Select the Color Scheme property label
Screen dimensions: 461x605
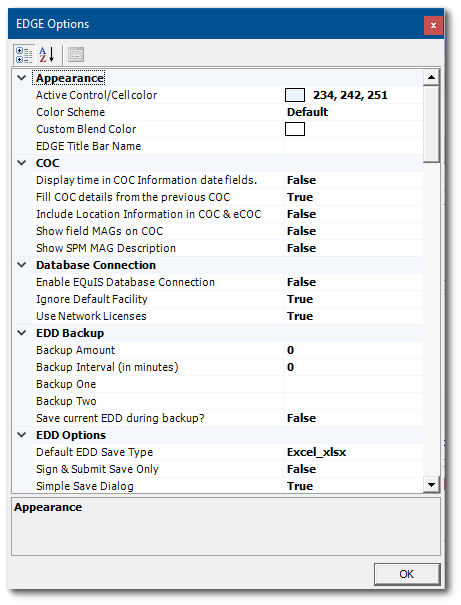pos(71,112)
